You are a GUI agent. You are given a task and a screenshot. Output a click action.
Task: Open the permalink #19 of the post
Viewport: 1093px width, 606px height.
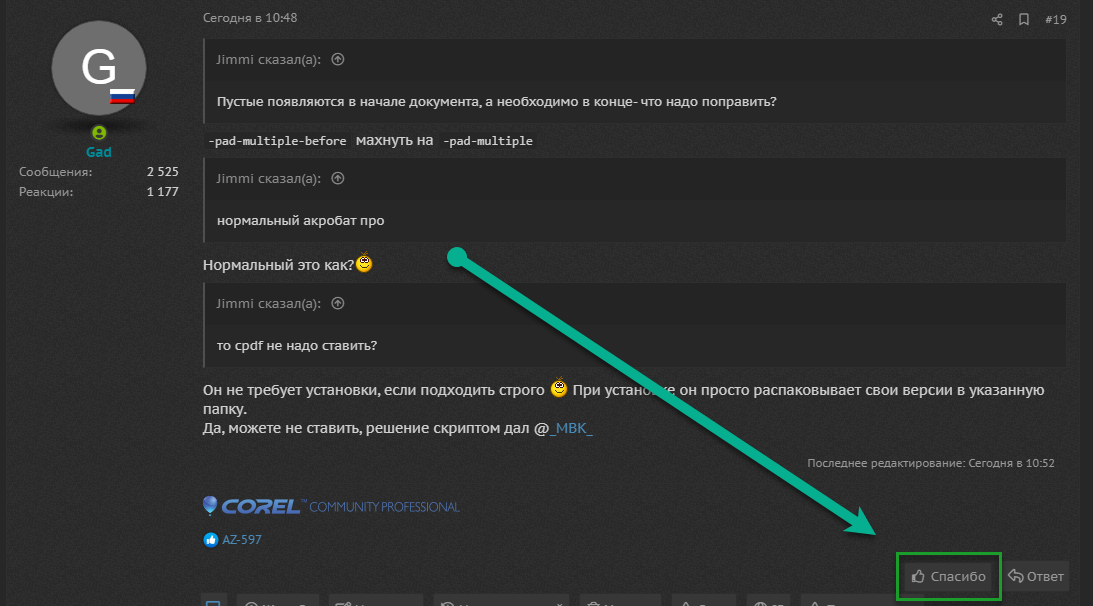pyautogui.click(x=1055, y=20)
